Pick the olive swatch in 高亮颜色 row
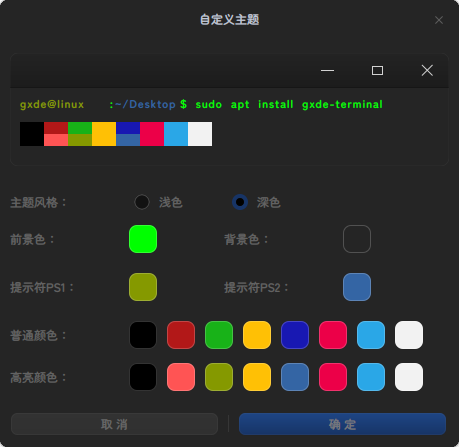459x447 pixels. point(219,377)
